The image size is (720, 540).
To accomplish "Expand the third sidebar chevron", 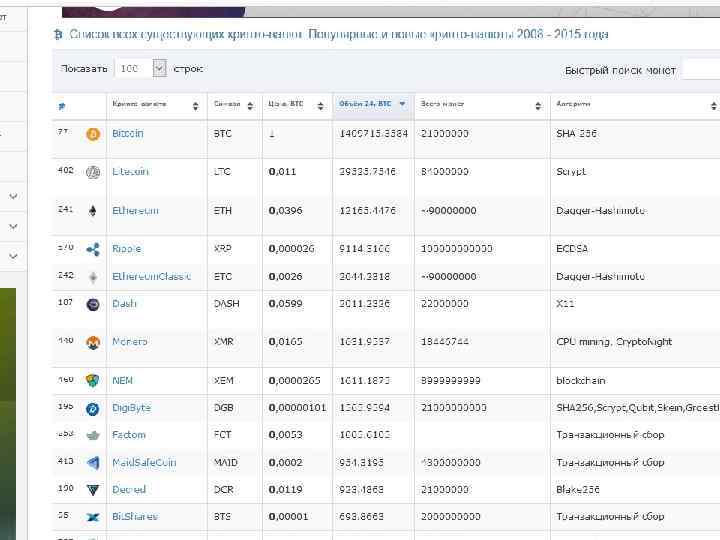I will click(13, 256).
